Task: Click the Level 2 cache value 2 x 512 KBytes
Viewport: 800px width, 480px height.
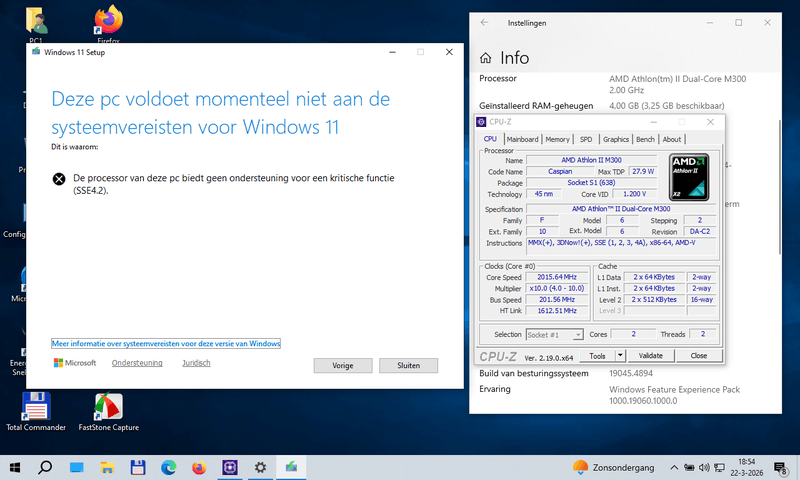Action: [x=654, y=299]
